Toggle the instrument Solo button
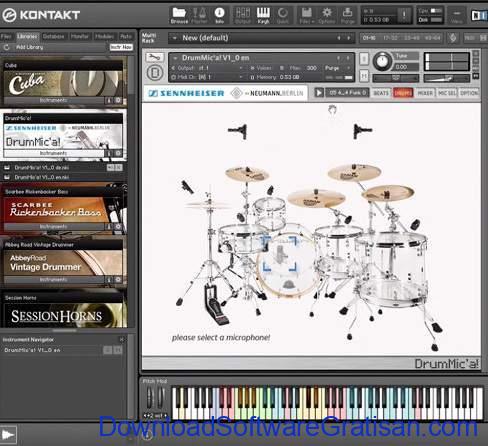The image size is (488, 446). point(364,59)
